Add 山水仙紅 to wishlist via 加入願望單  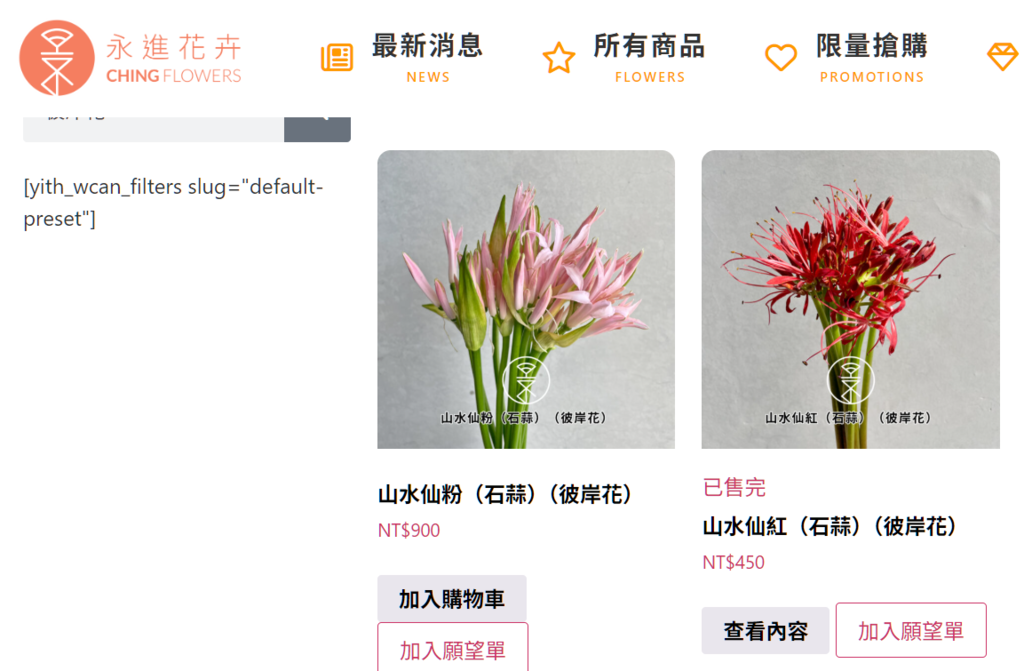[911, 630]
